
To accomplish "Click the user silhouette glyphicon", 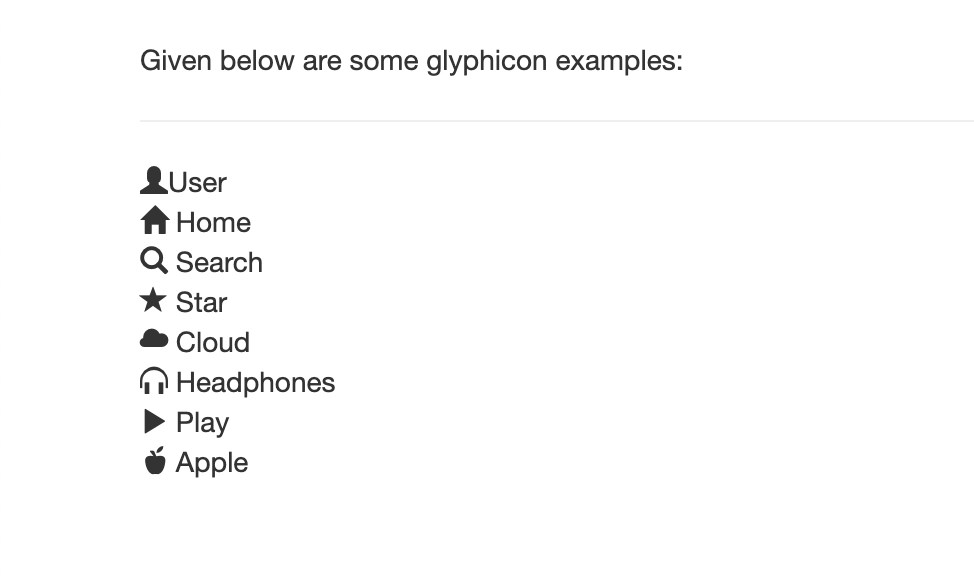I will [x=153, y=180].
